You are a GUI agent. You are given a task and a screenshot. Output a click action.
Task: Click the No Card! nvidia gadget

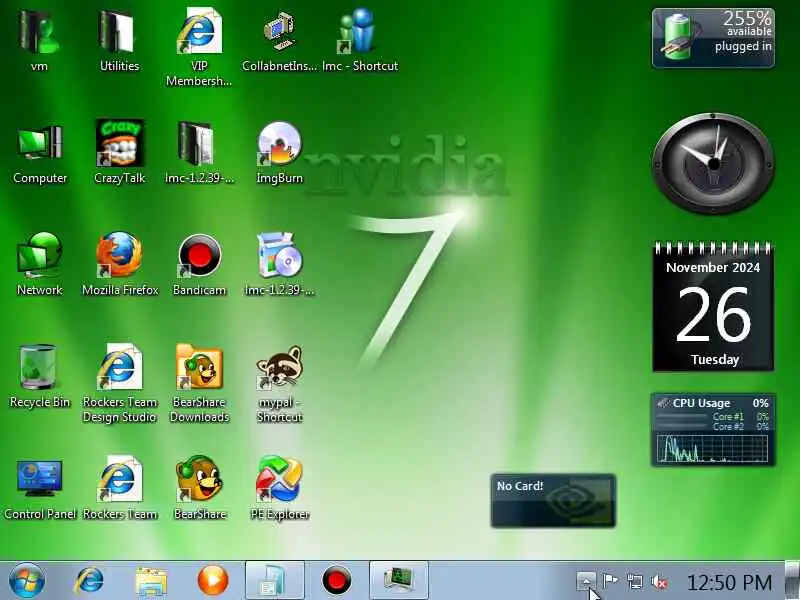tap(553, 501)
